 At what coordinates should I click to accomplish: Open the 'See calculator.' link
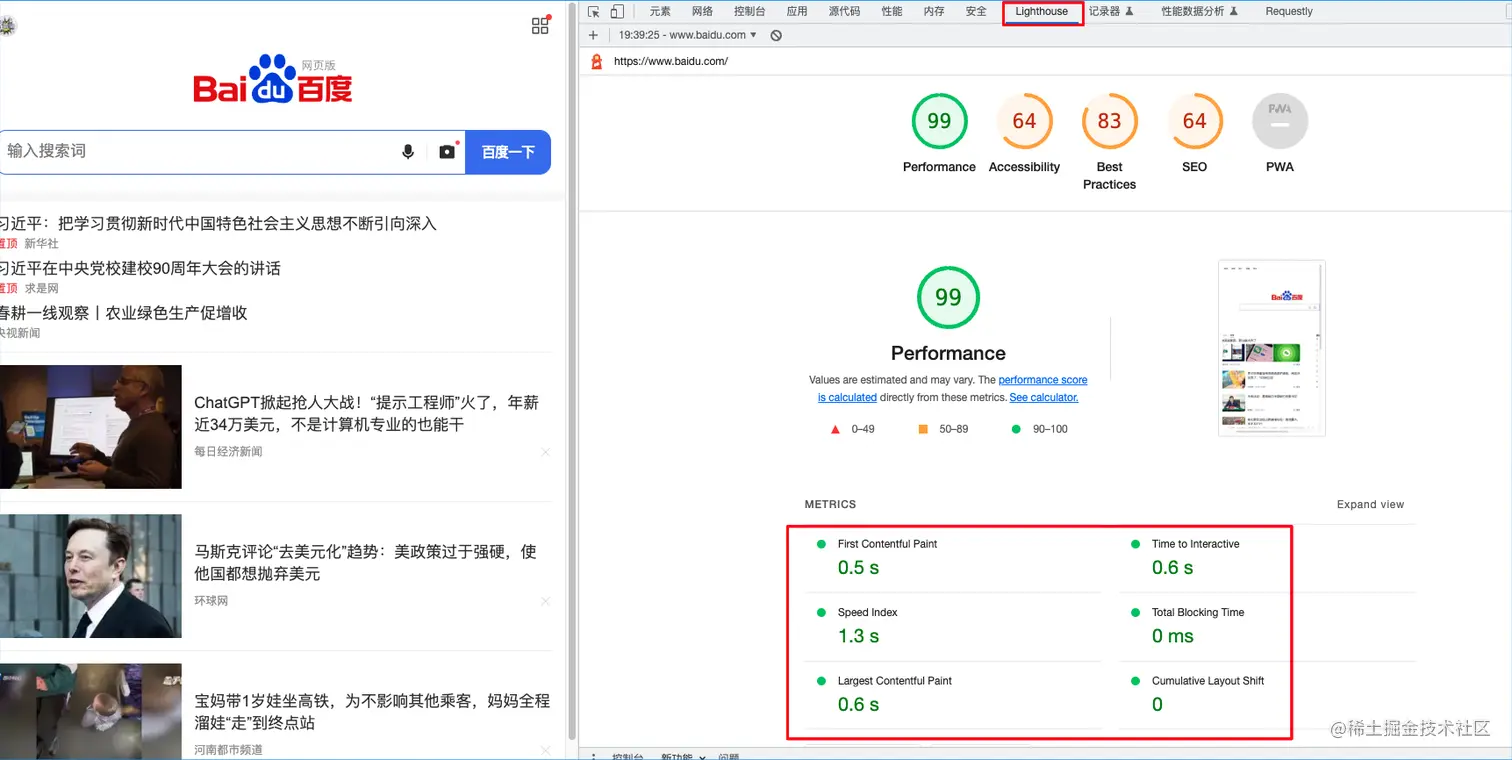coord(1044,398)
